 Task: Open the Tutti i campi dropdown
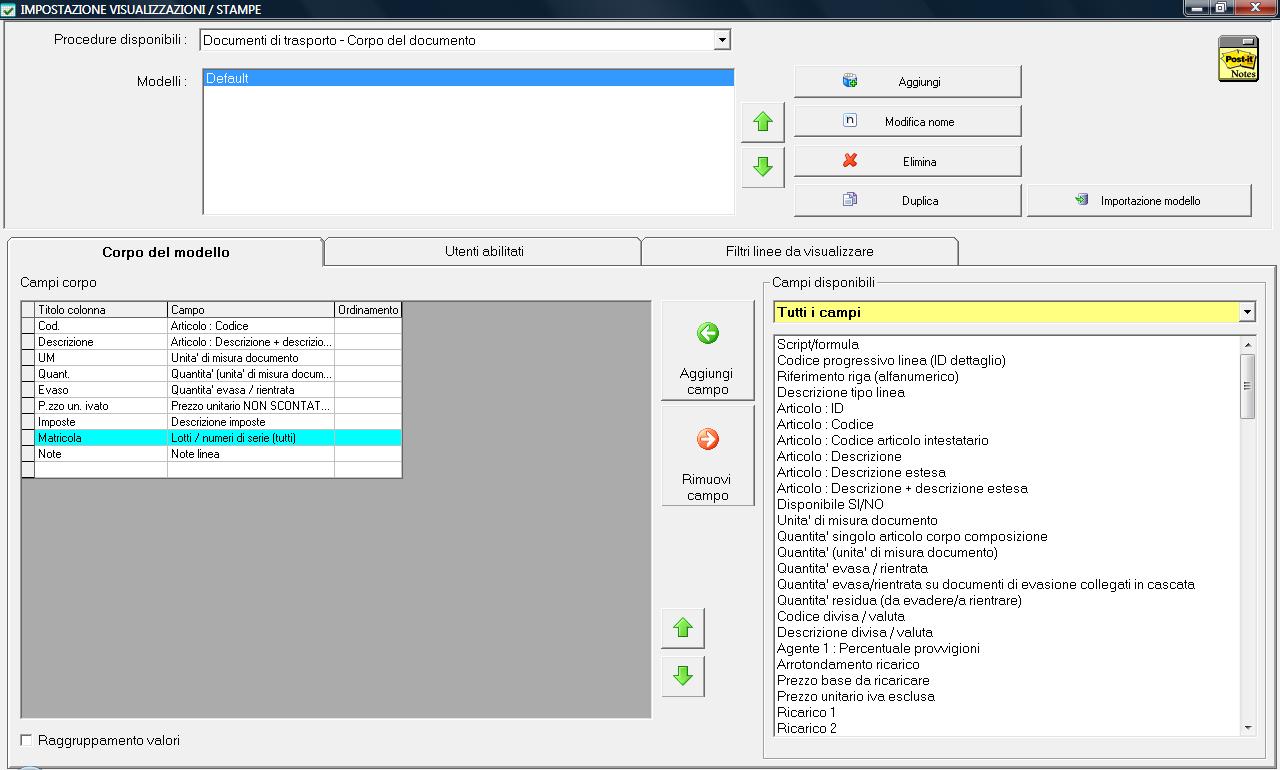[x=1247, y=312]
